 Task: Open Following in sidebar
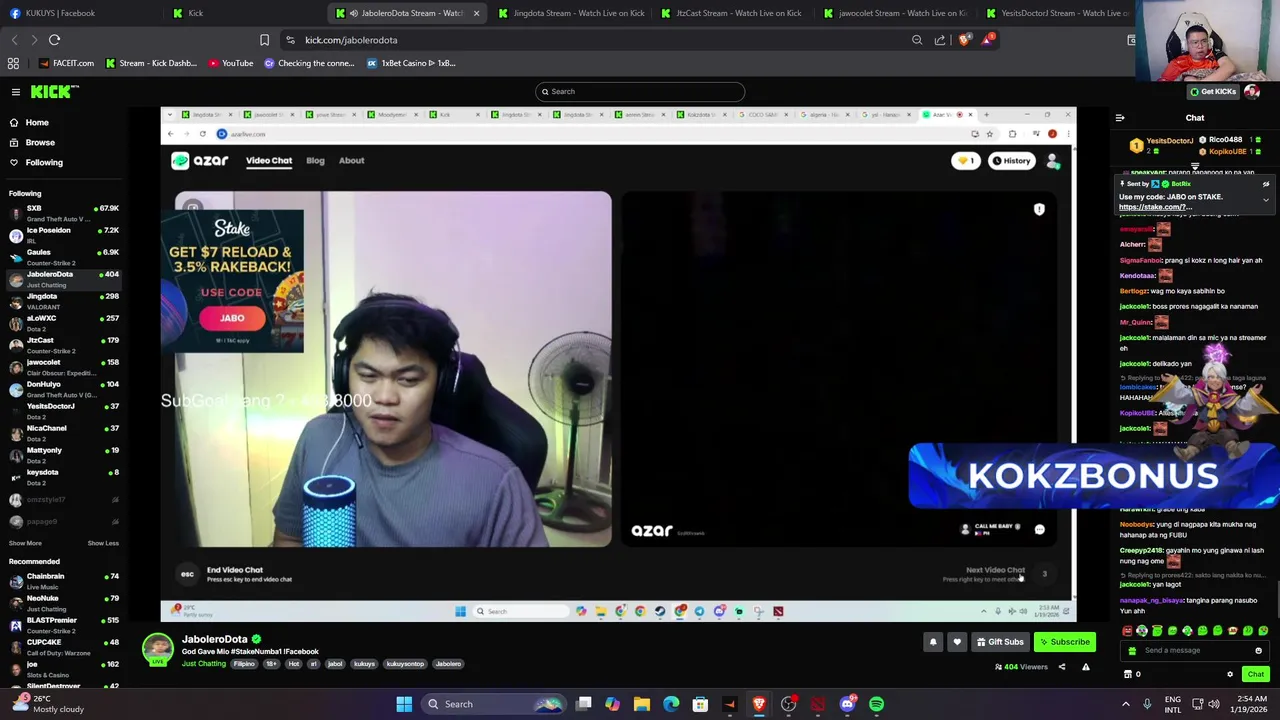click(44, 162)
